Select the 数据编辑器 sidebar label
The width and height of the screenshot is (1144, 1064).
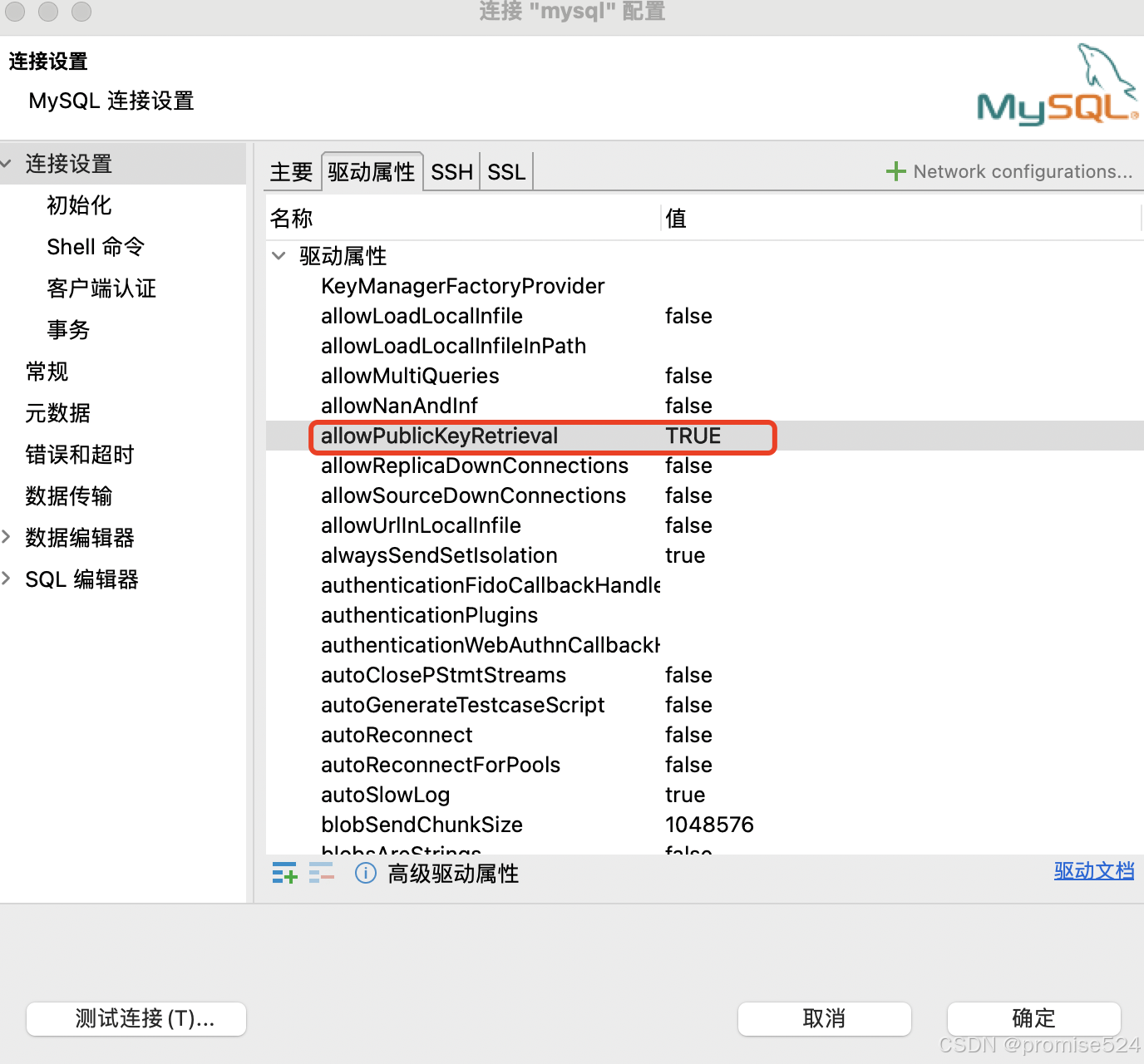[x=80, y=538]
